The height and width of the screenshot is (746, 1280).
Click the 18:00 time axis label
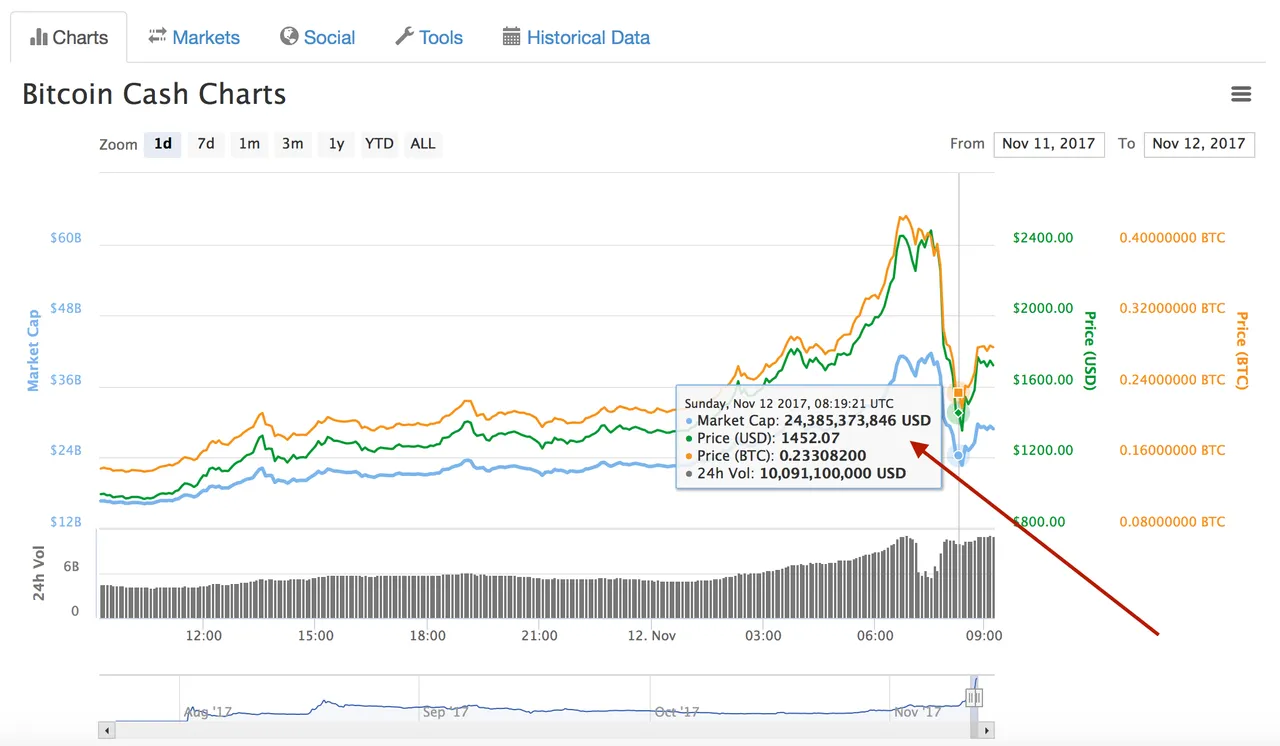(427, 635)
